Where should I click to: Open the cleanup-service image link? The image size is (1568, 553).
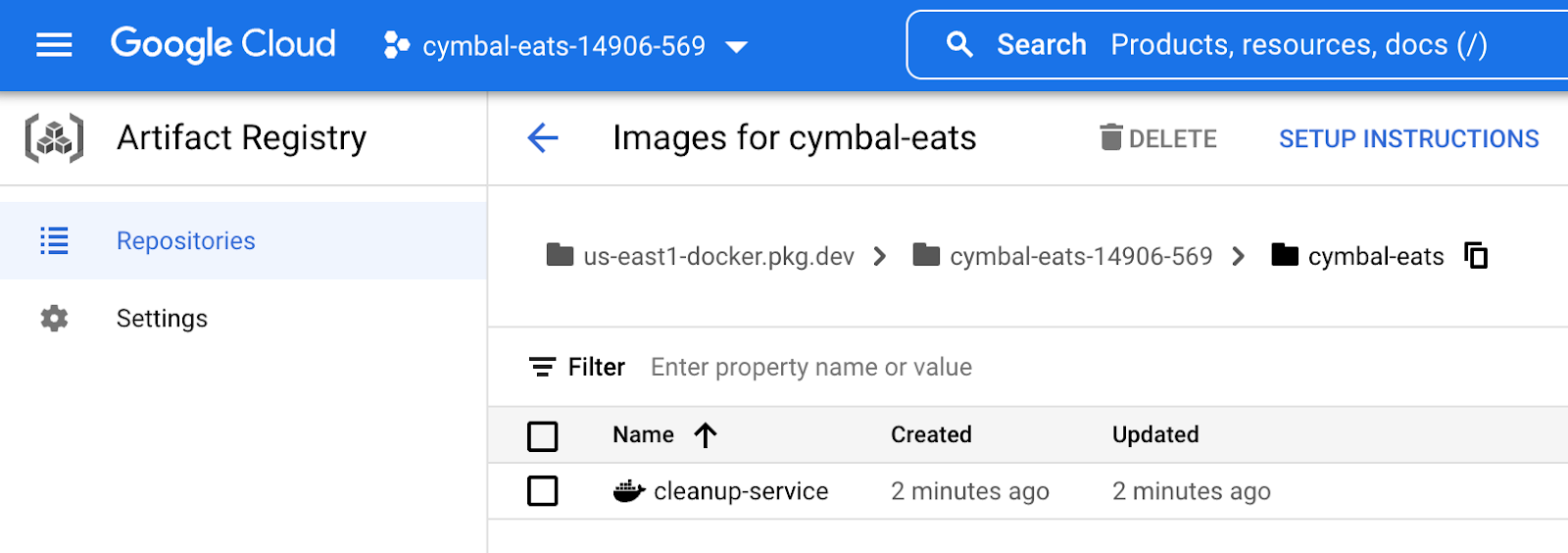(740, 491)
